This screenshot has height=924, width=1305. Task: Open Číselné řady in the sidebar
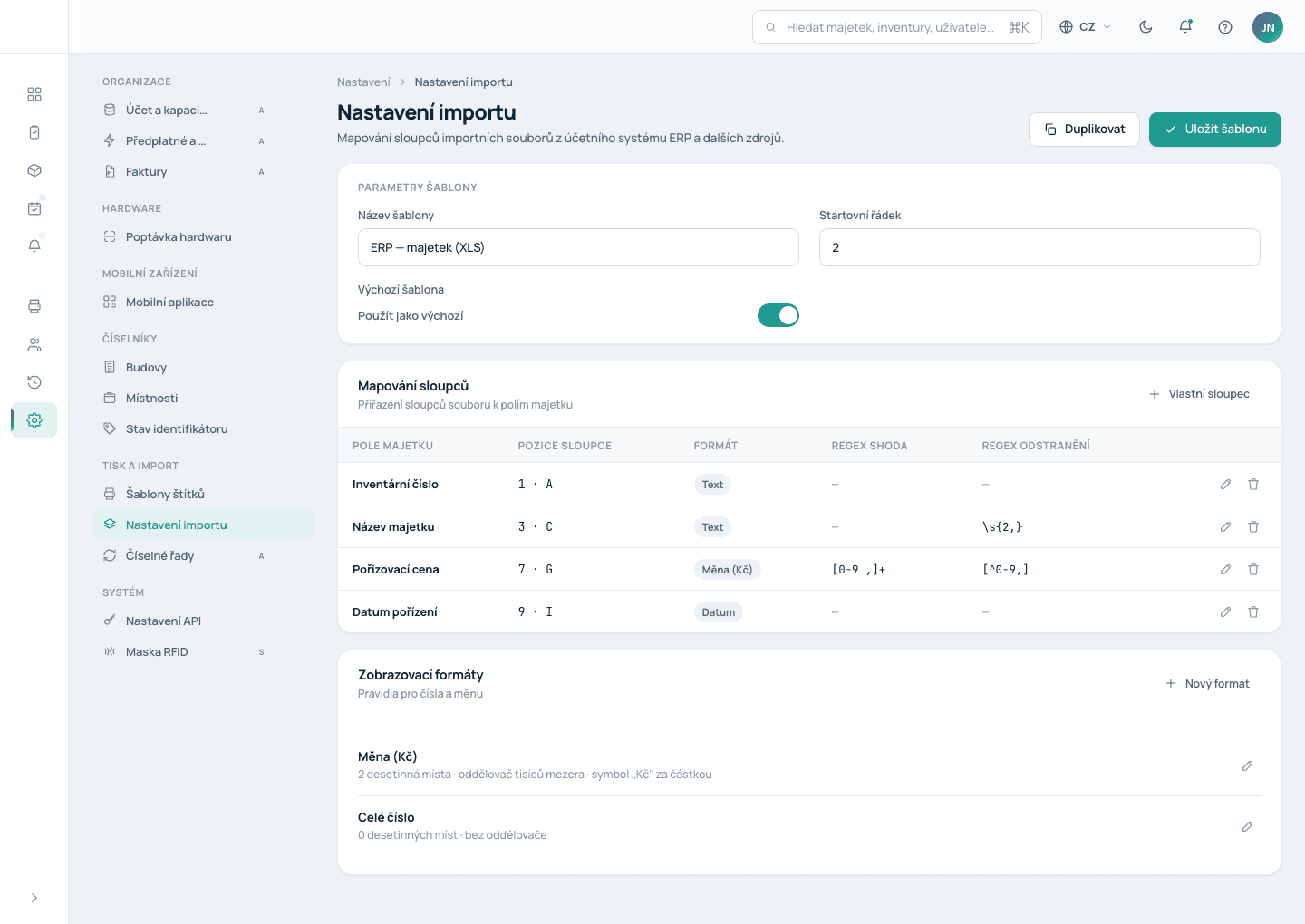(203, 555)
